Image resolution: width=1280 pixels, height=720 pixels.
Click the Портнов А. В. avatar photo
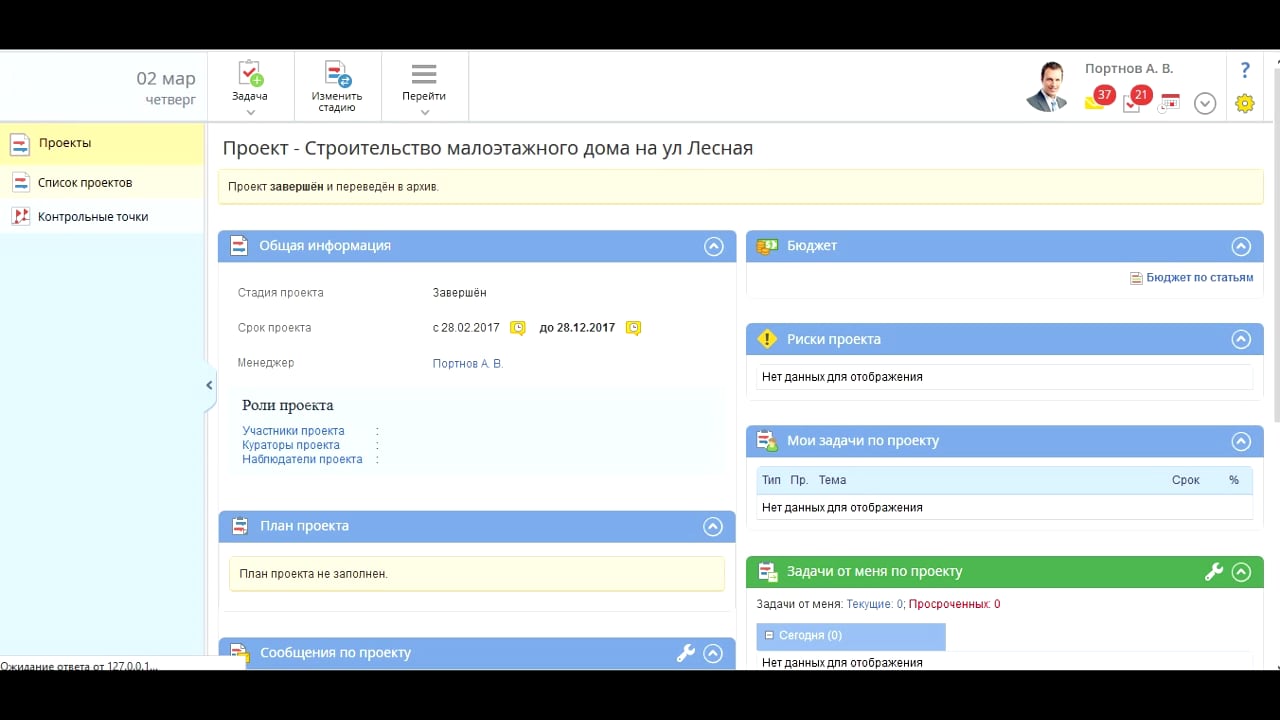pos(1047,86)
